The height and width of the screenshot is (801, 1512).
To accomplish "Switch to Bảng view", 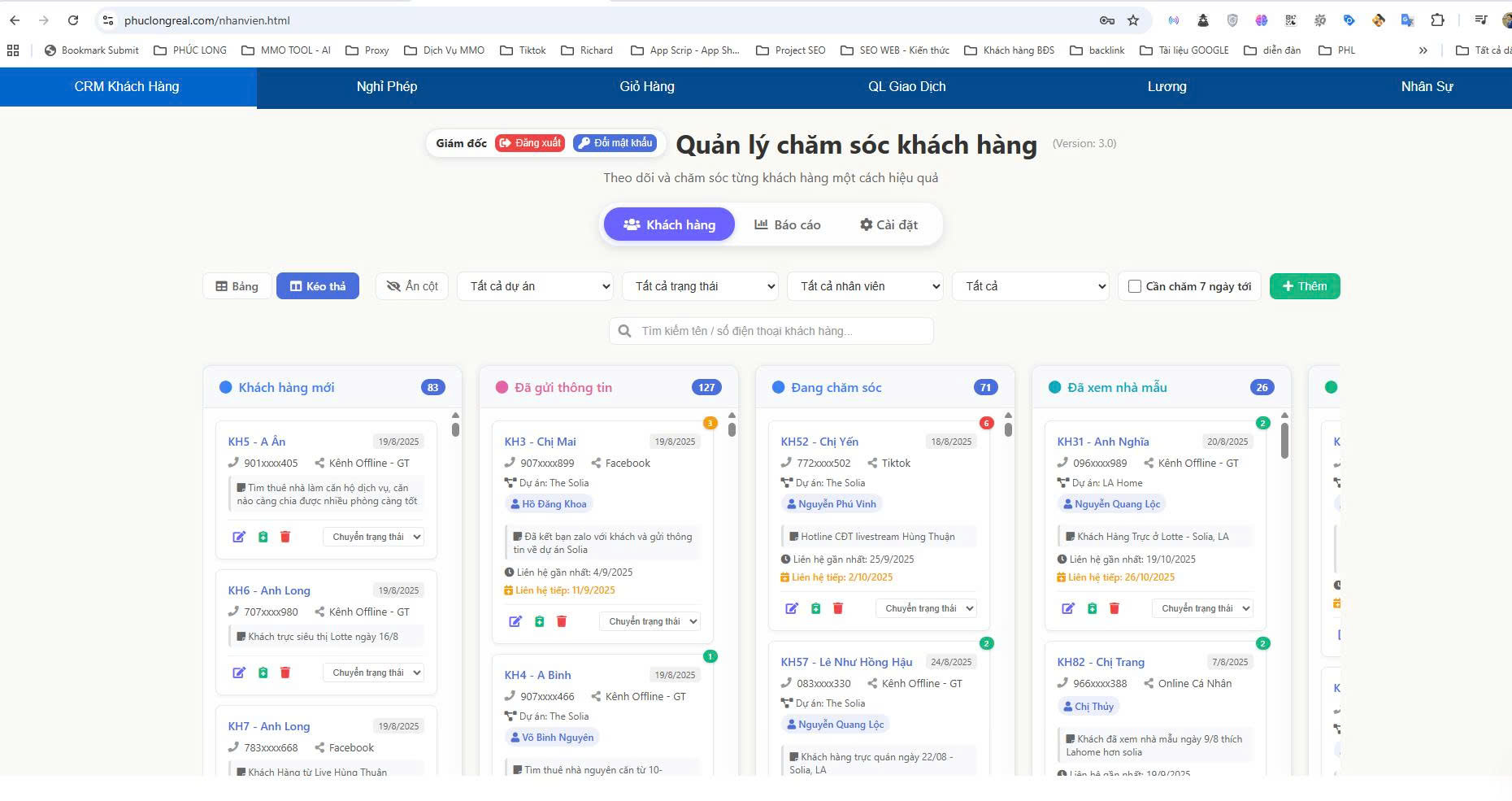I will (236, 285).
